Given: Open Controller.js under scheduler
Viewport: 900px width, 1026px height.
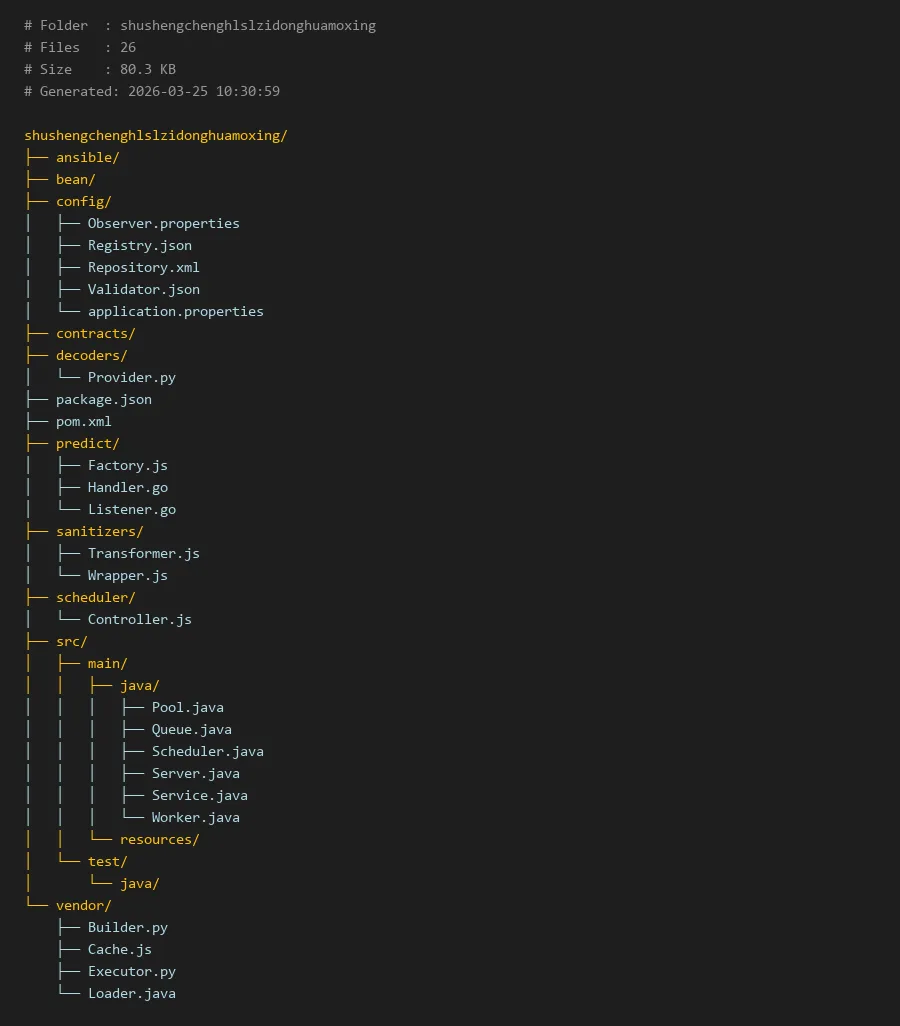Looking at the screenshot, I should click(x=139, y=619).
